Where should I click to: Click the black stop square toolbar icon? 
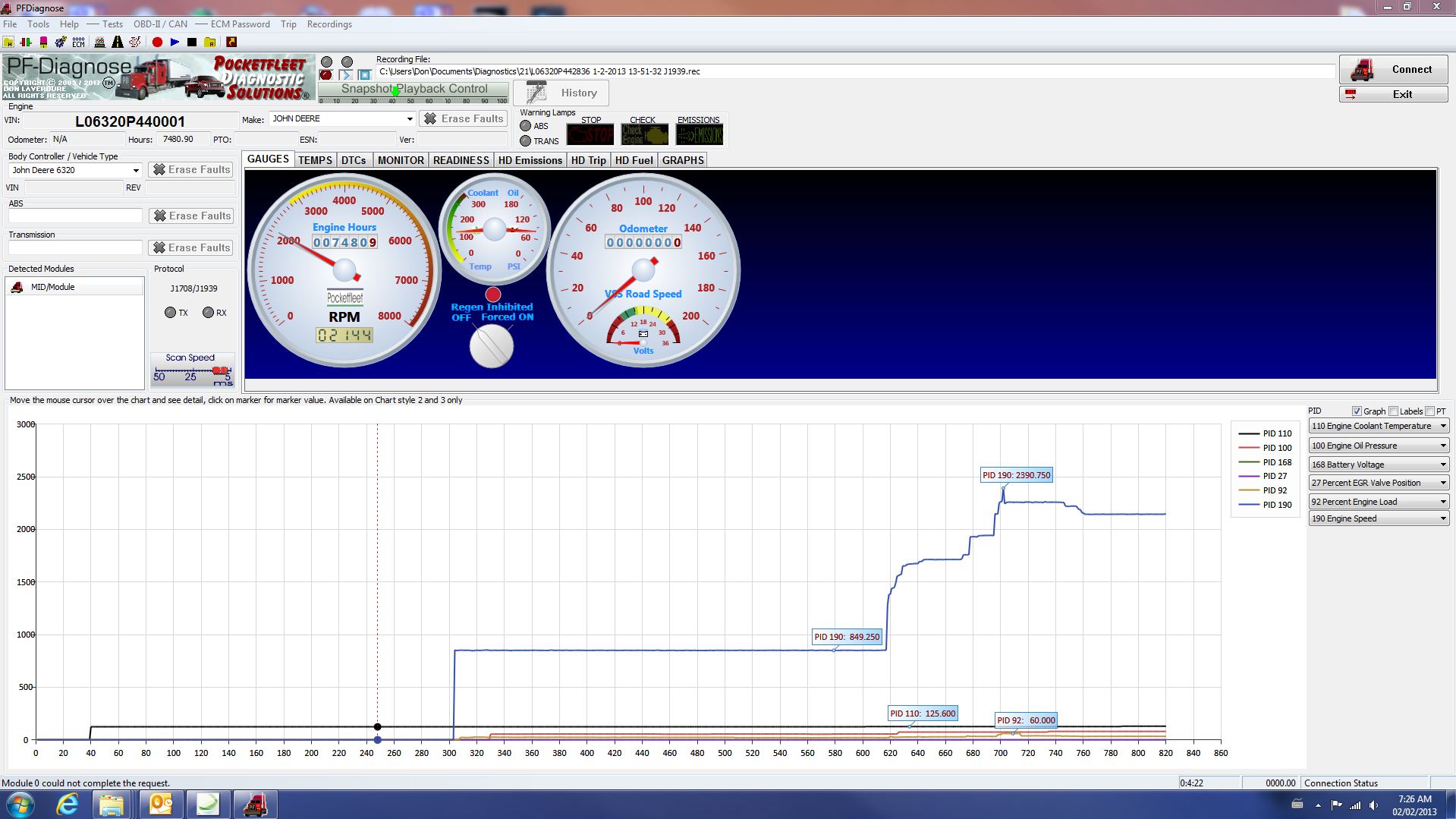[192, 43]
